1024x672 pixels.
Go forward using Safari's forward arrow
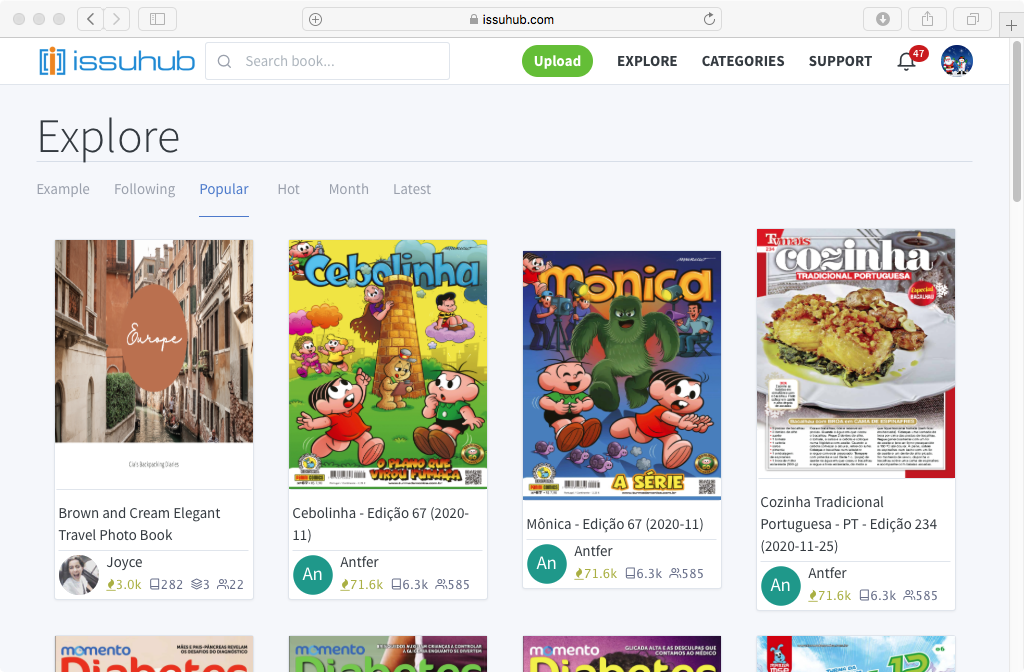click(116, 19)
